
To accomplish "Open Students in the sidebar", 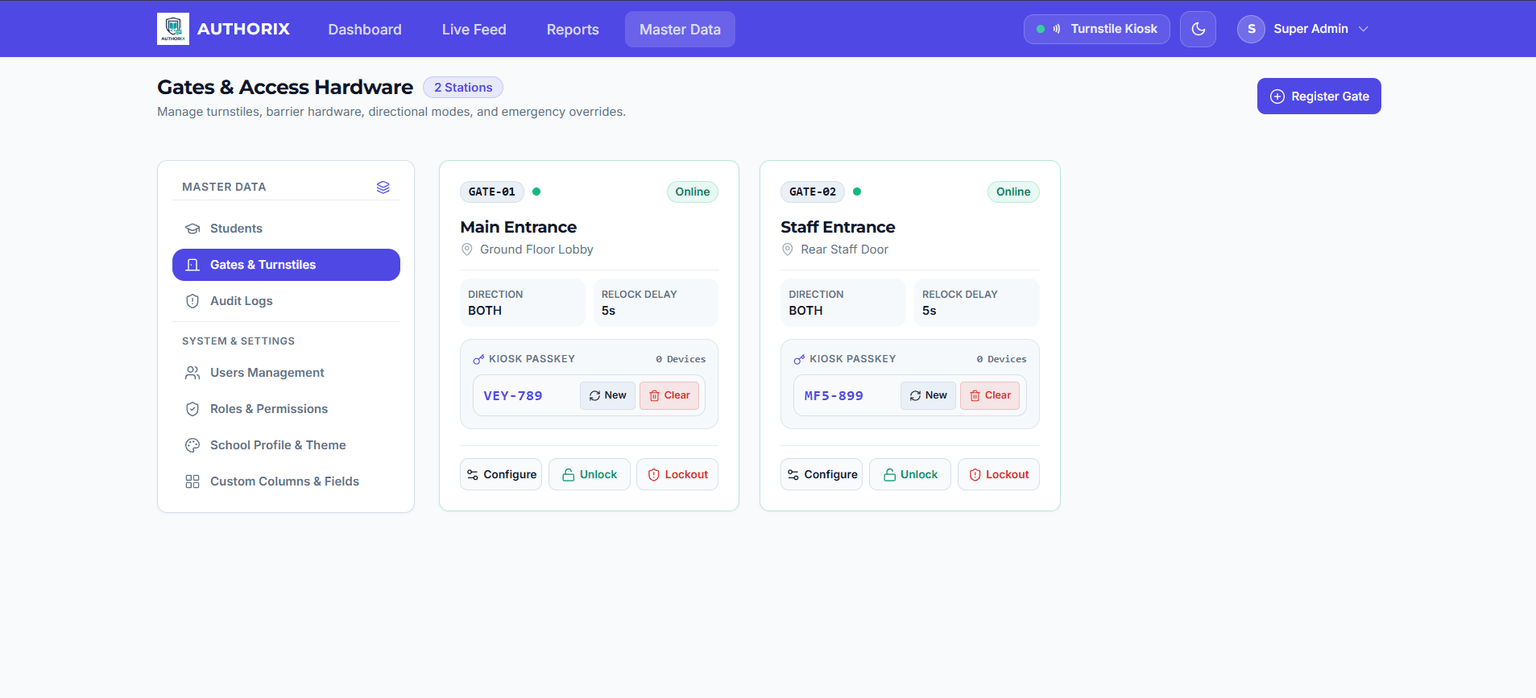I will (286, 229).
